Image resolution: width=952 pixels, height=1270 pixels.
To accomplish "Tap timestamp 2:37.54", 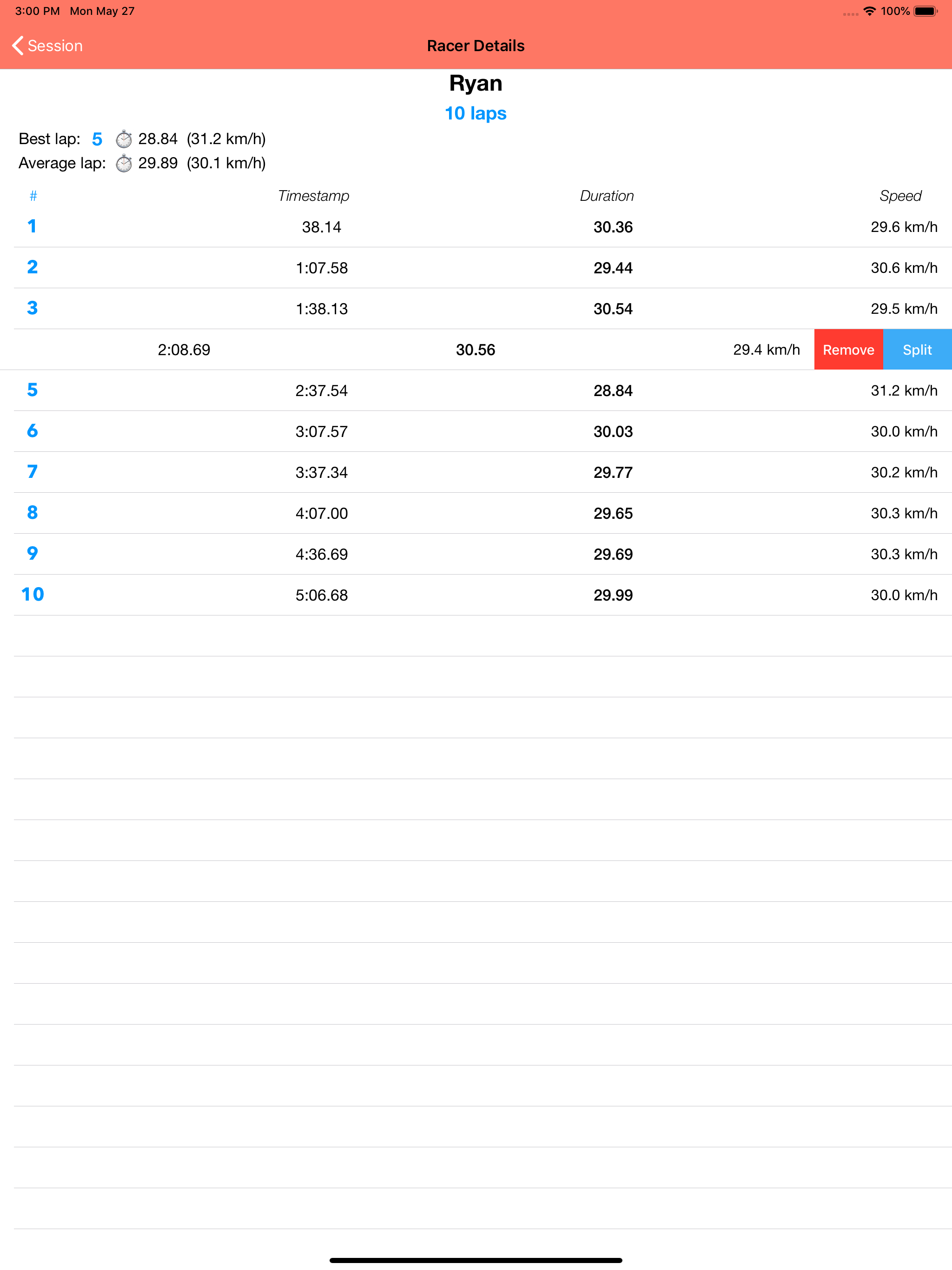I will 322,390.
